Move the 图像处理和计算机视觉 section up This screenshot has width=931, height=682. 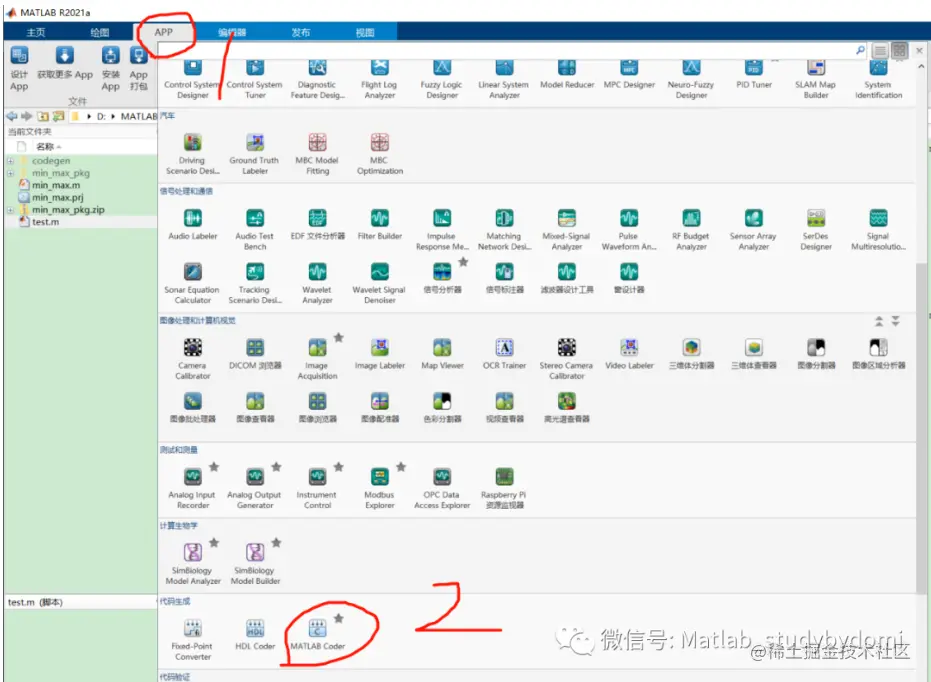[879, 321]
